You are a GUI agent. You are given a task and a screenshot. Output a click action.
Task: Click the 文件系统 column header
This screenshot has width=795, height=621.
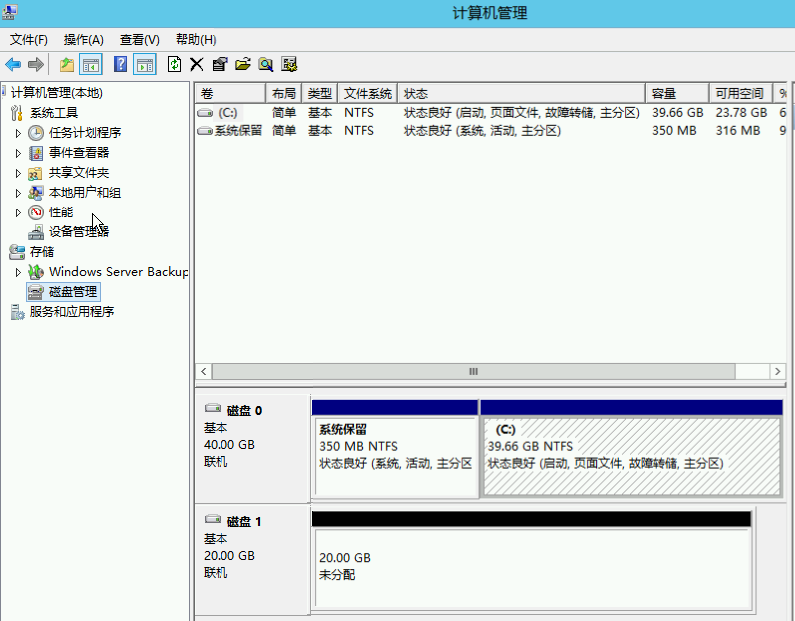[x=368, y=93]
